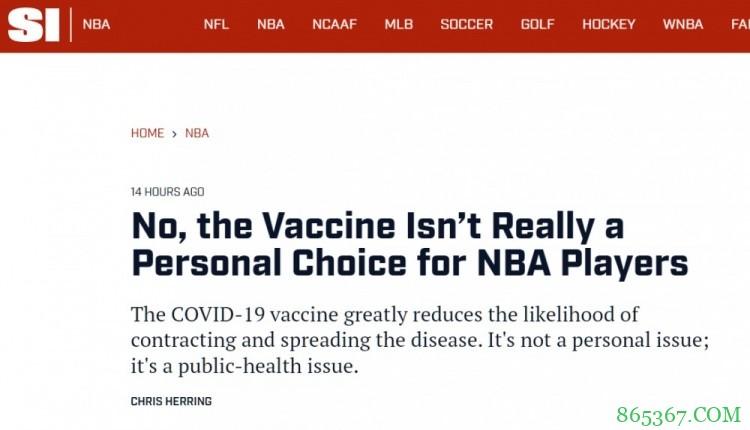View author Chris Herring's profile

tap(171, 401)
